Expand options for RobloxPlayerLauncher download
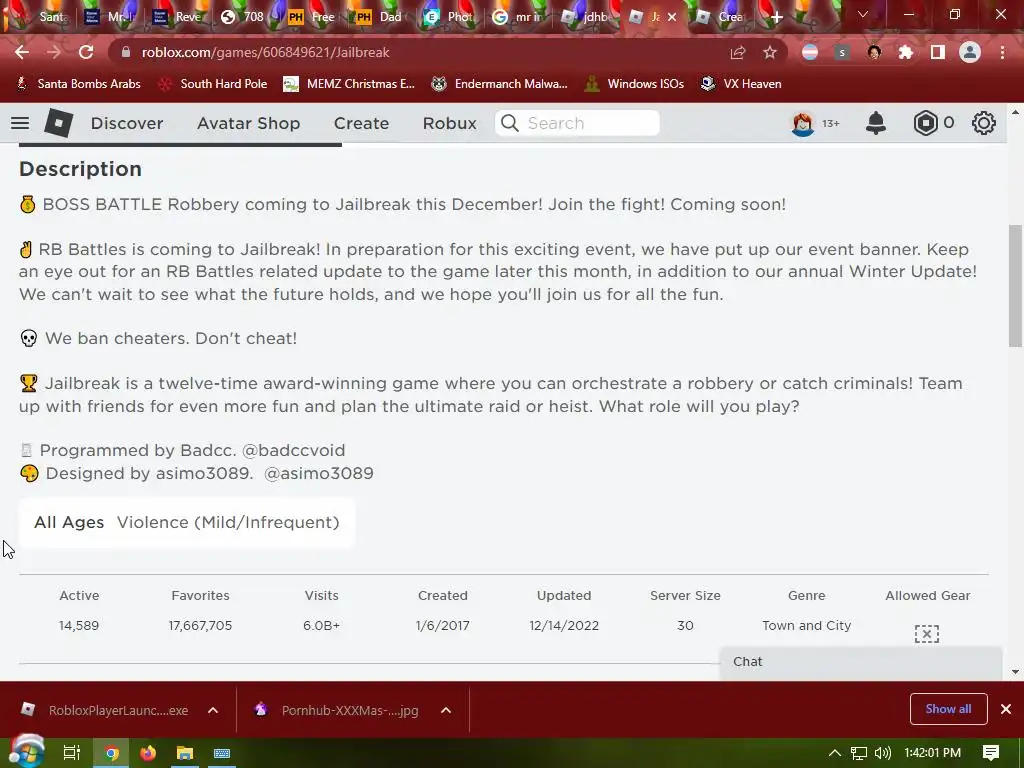This screenshot has height=768, width=1024. click(213, 711)
